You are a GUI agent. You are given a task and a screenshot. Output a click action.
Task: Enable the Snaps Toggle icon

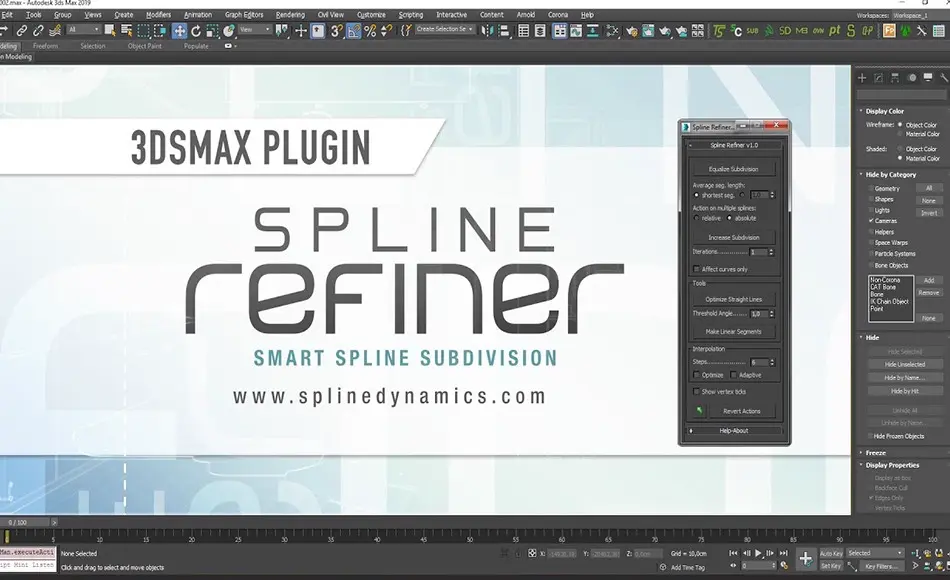[336, 30]
